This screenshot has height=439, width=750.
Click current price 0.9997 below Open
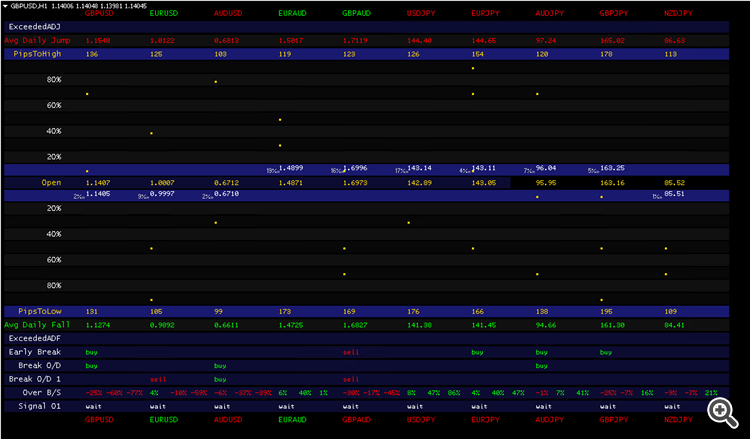162,194
